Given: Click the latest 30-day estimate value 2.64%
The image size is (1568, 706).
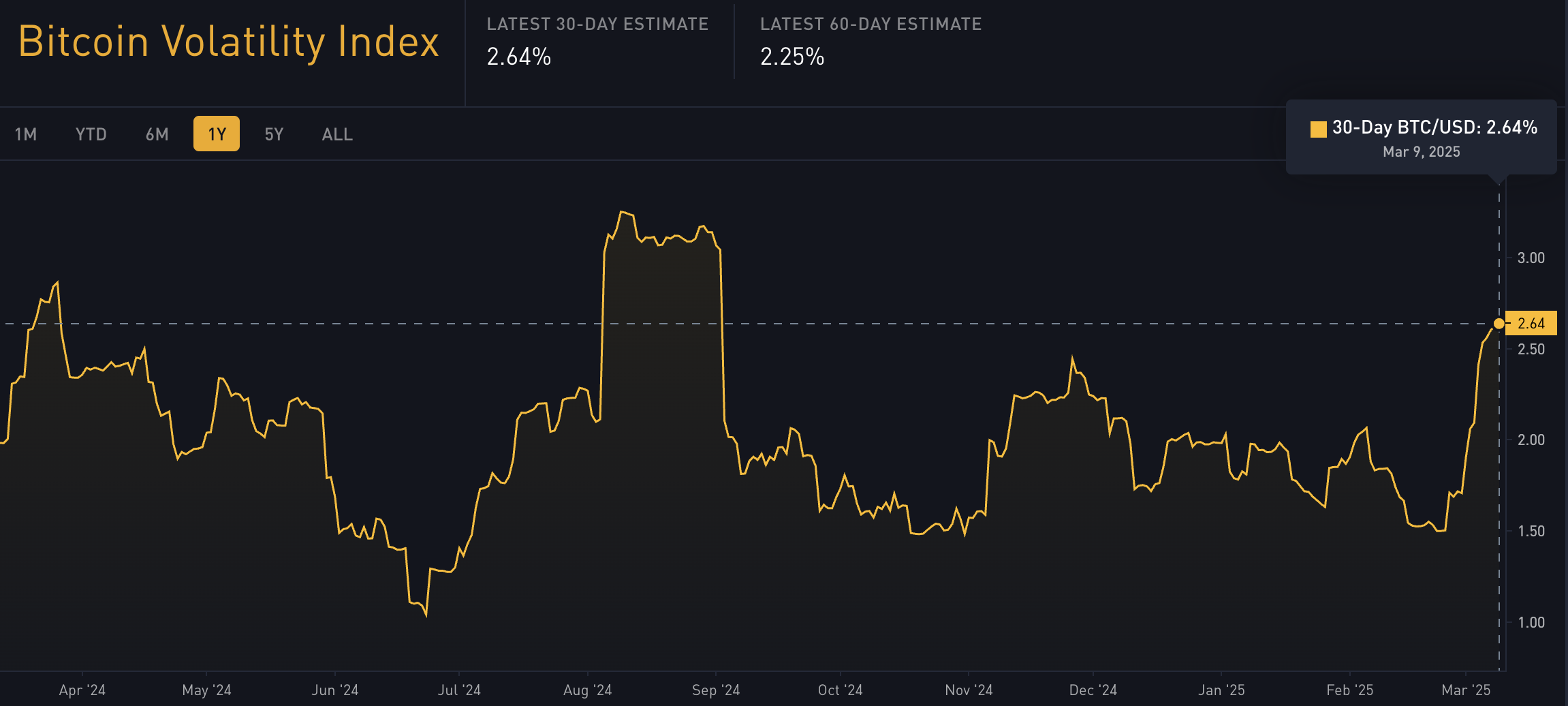Looking at the screenshot, I should point(519,57).
